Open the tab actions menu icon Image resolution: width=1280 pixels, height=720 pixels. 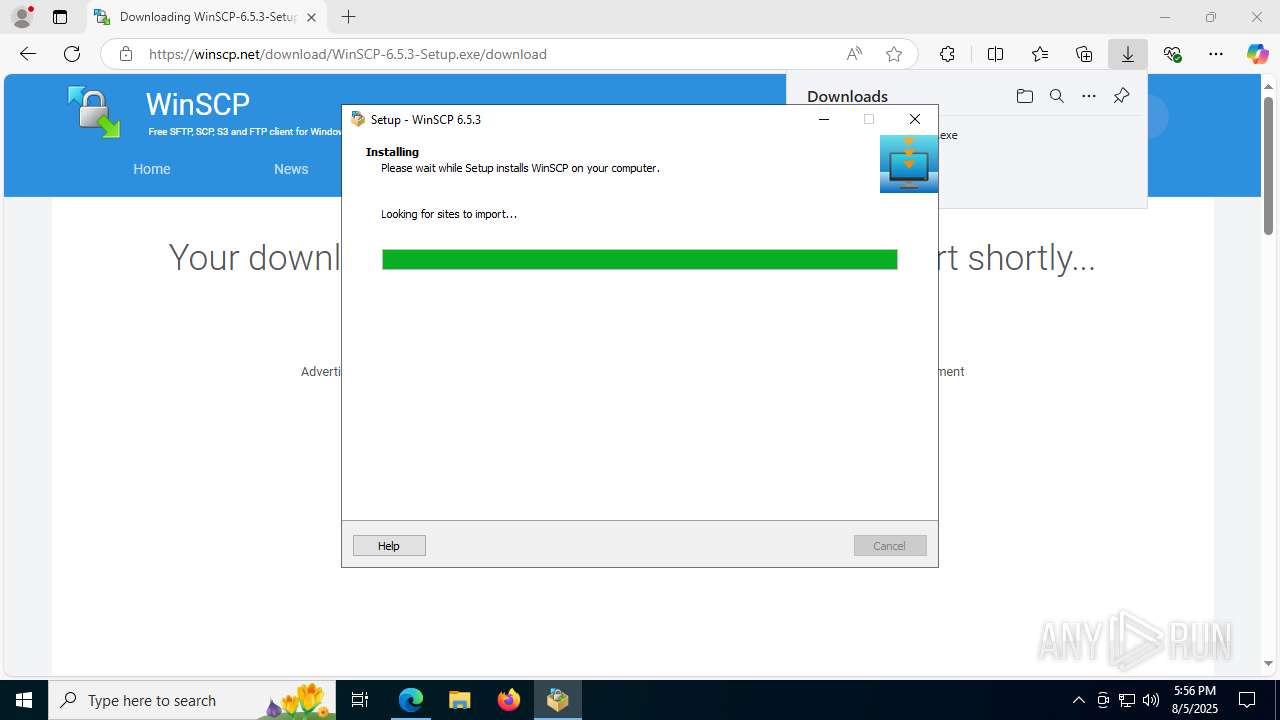60,17
